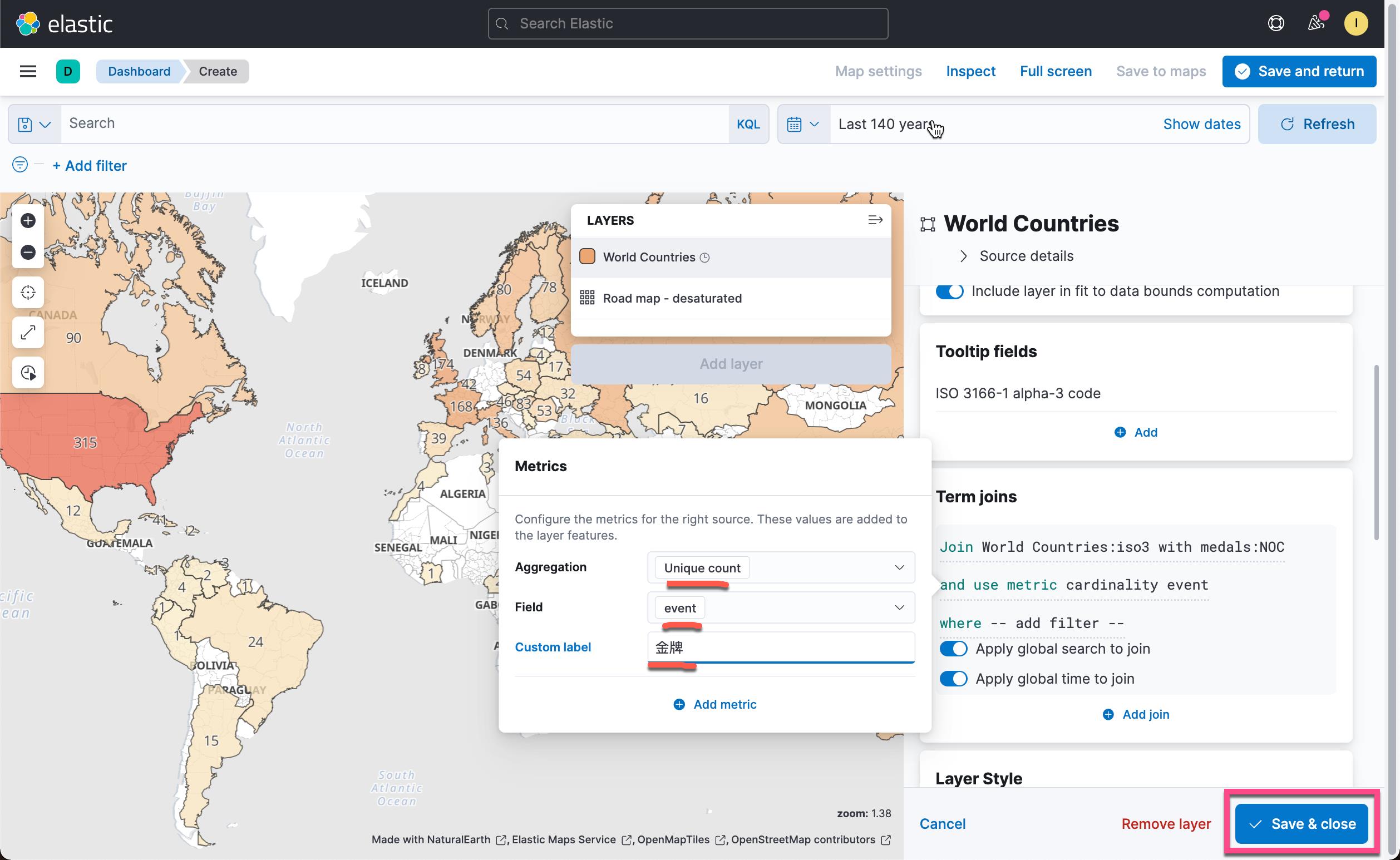Click the Search Elastic field
The height and width of the screenshot is (860, 1400).
pos(687,23)
